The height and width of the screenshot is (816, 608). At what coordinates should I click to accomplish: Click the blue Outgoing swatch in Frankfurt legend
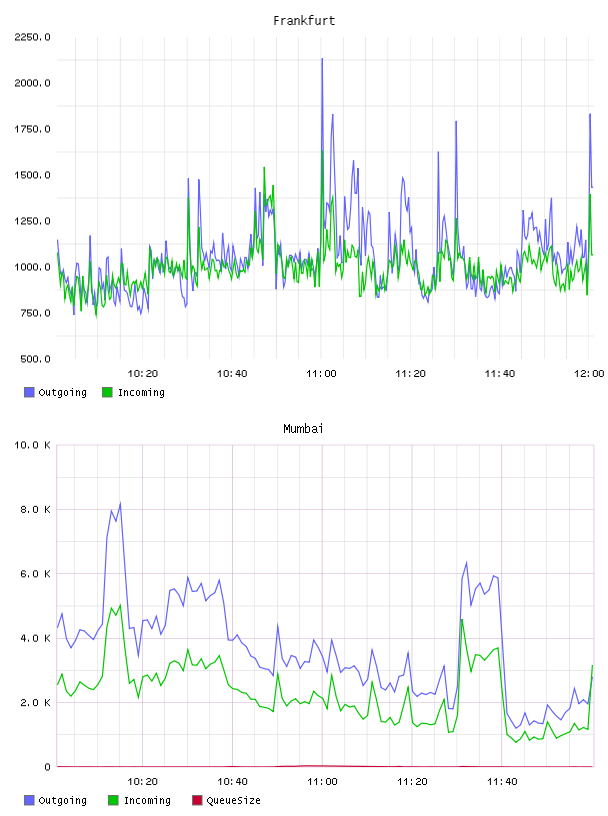click(x=29, y=392)
